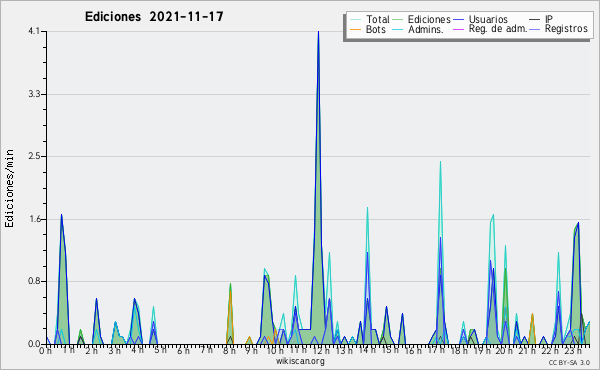
Task: Click the cyan peak near 17 h
Action: point(440,162)
